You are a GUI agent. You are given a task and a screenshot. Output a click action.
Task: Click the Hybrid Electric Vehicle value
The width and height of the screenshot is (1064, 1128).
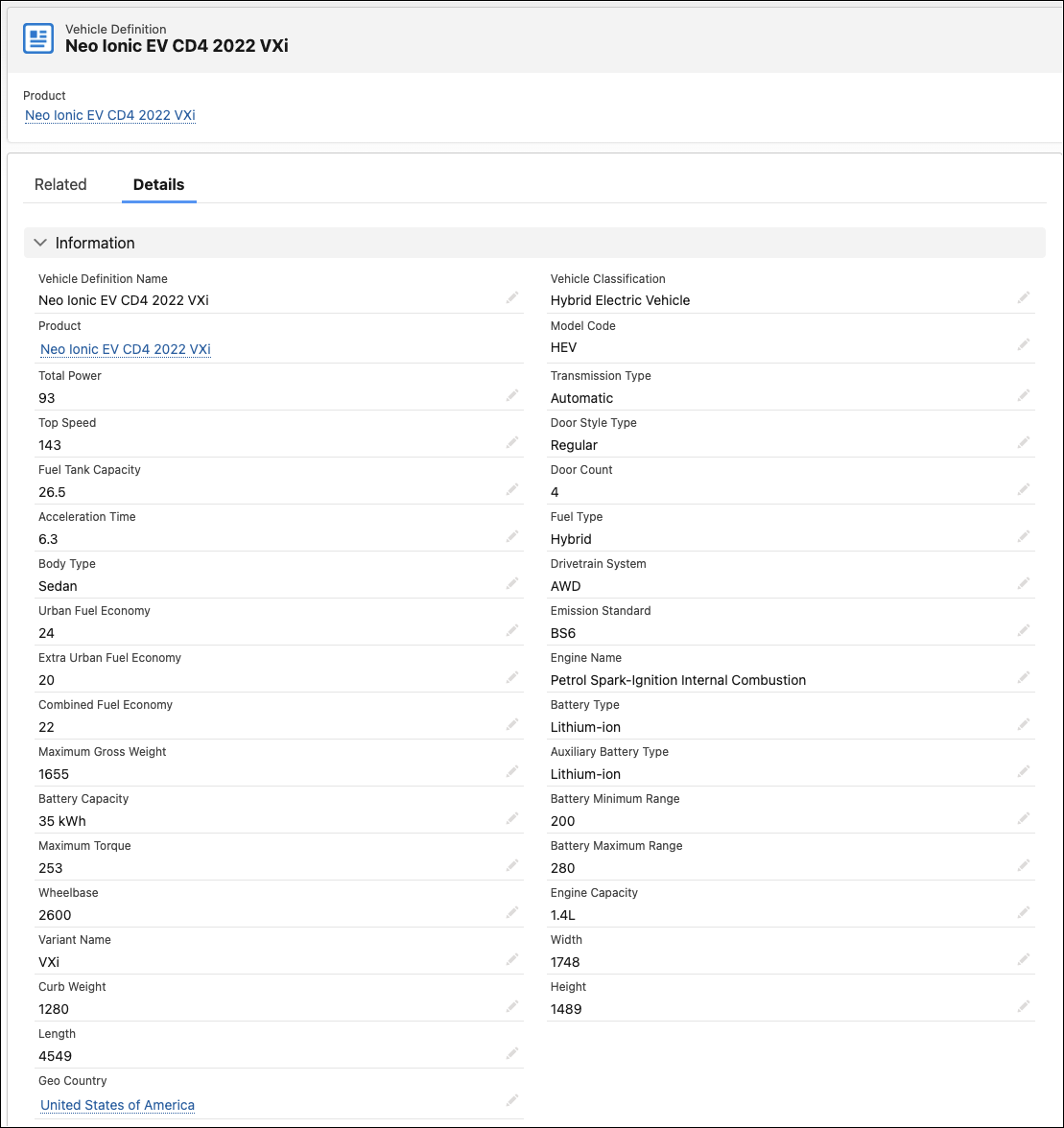click(x=620, y=301)
